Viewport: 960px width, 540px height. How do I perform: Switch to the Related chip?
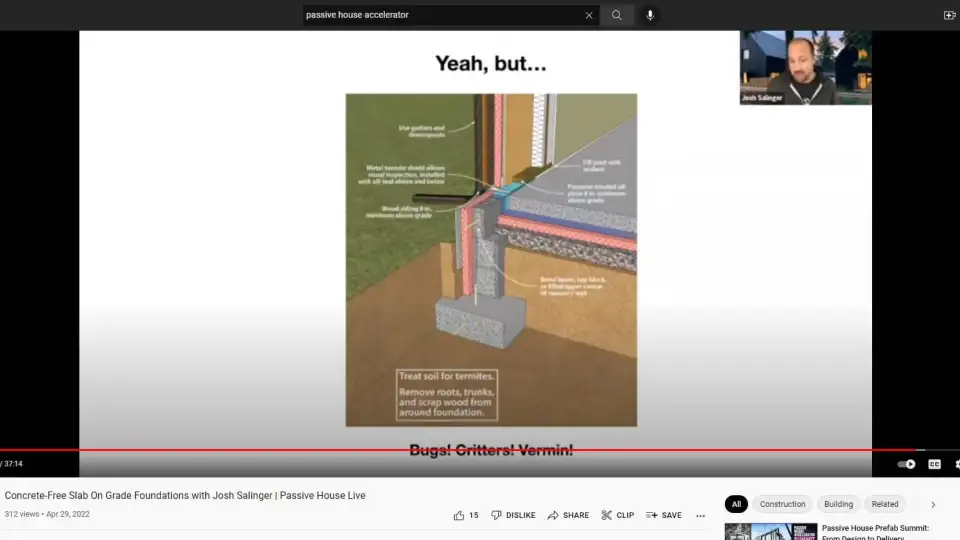click(x=884, y=504)
